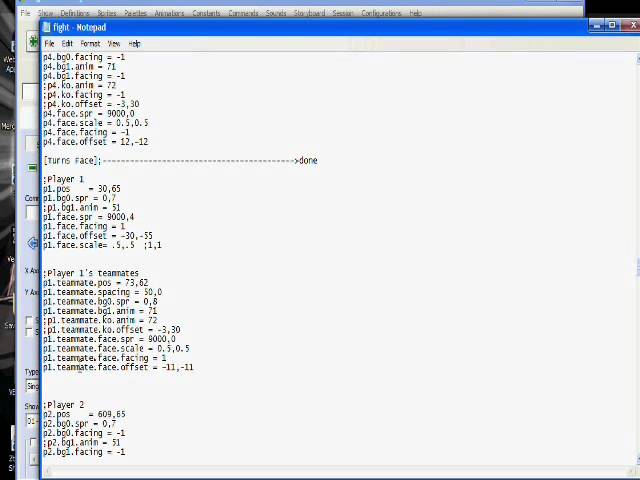
Task: Open Notepad's Help menu
Action: [134, 44]
